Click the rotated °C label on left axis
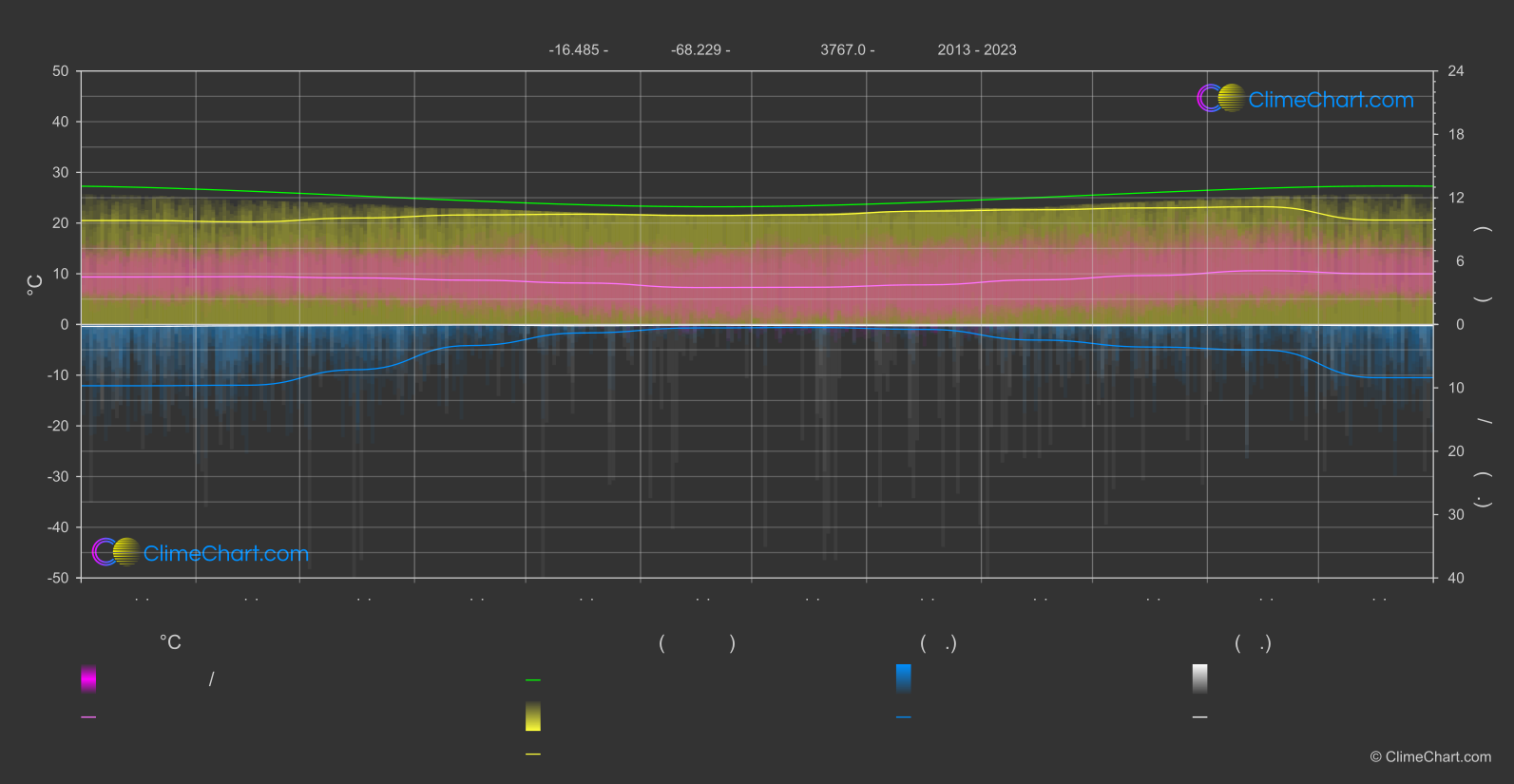This screenshot has height=784, width=1514. [35, 285]
